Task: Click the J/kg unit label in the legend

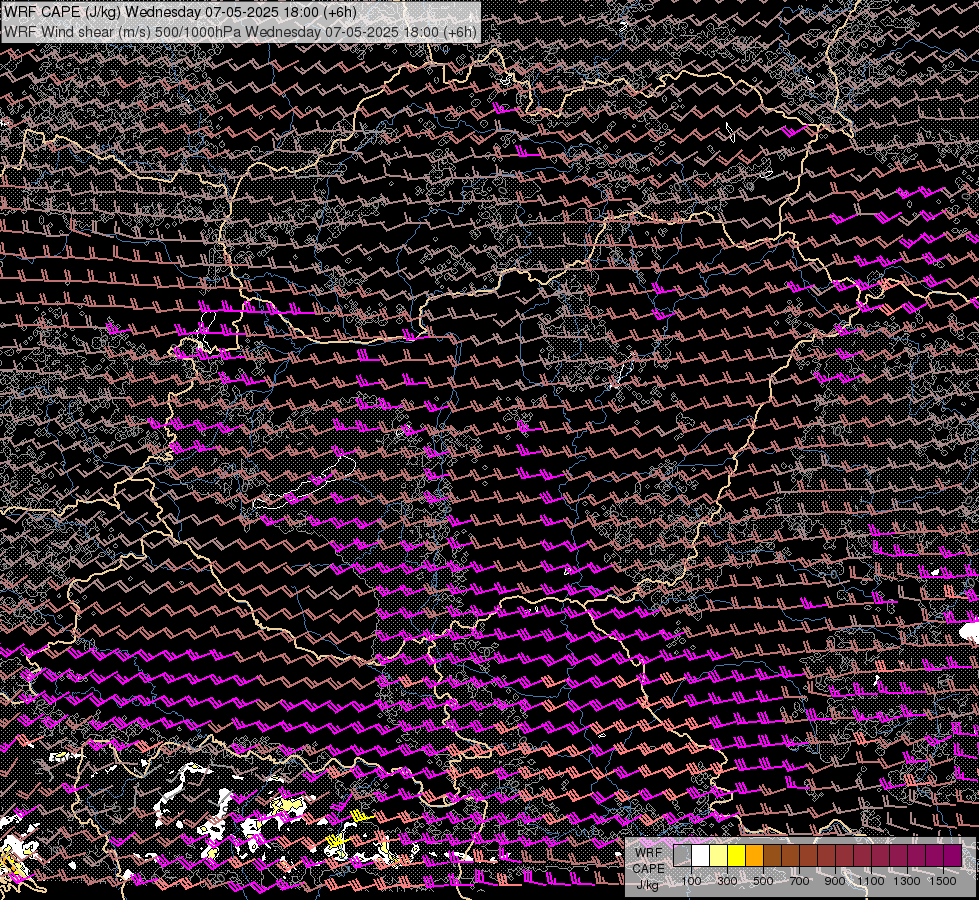Action: pos(649,884)
